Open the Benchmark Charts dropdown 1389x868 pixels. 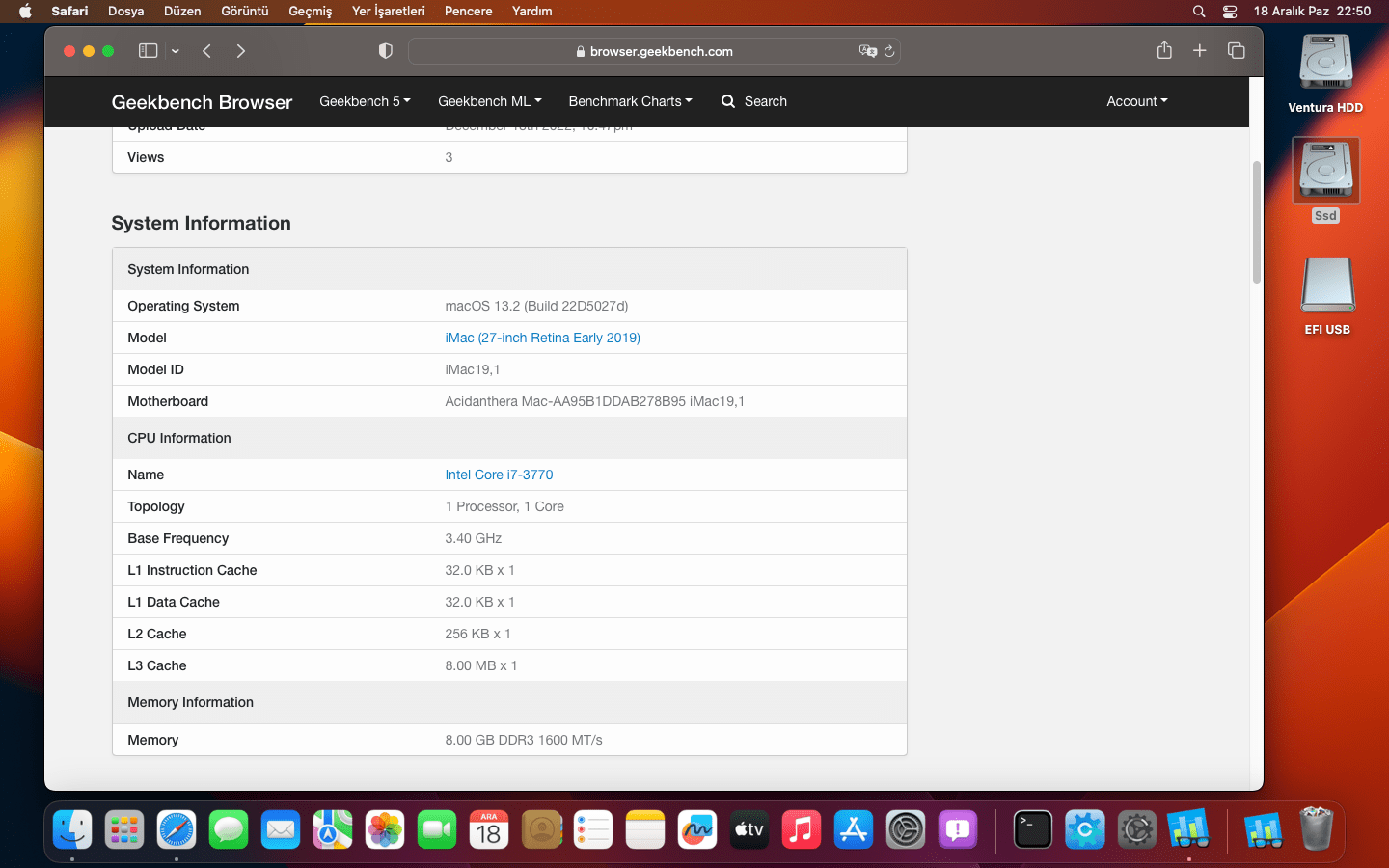click(x=630, y=101)
